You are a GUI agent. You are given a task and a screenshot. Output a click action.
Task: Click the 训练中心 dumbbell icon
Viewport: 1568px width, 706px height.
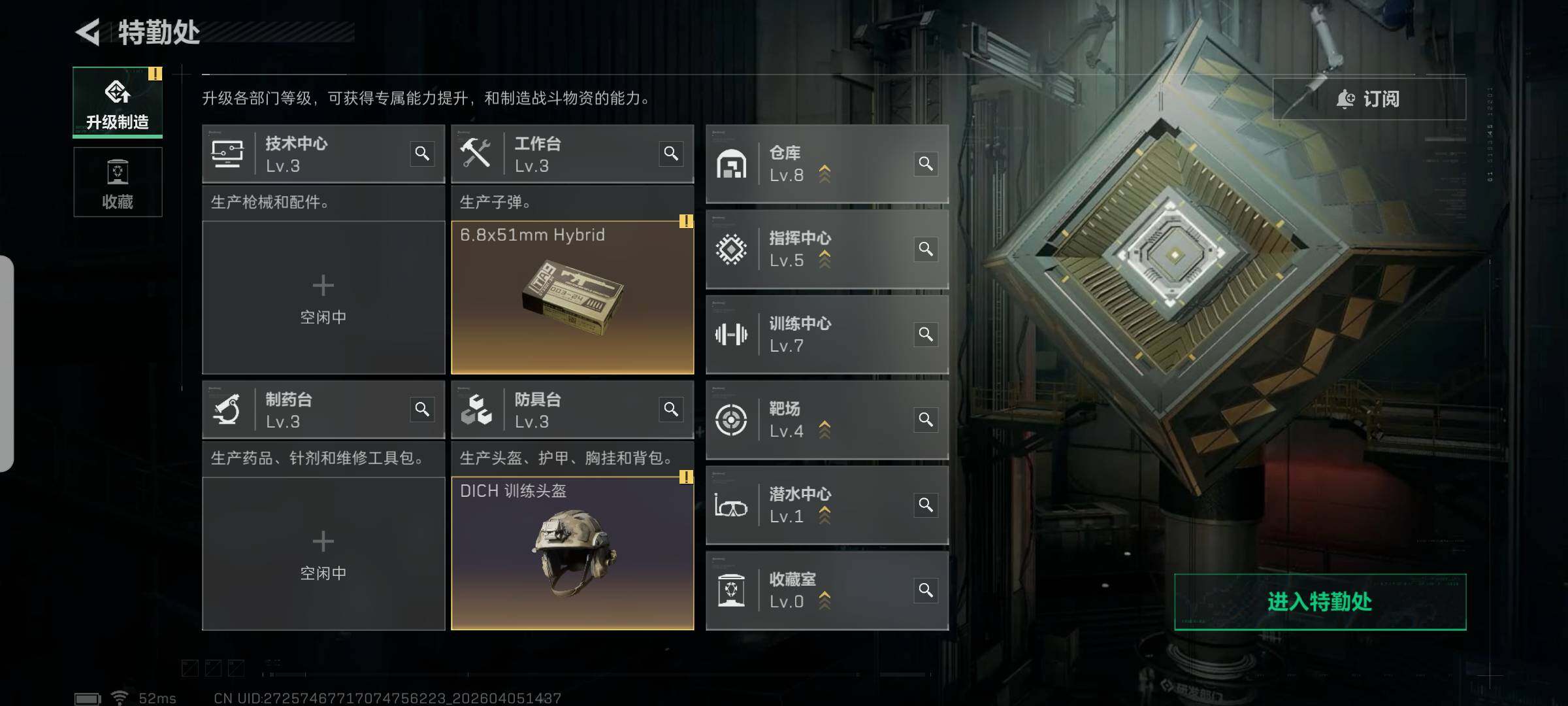click(731, 335)
